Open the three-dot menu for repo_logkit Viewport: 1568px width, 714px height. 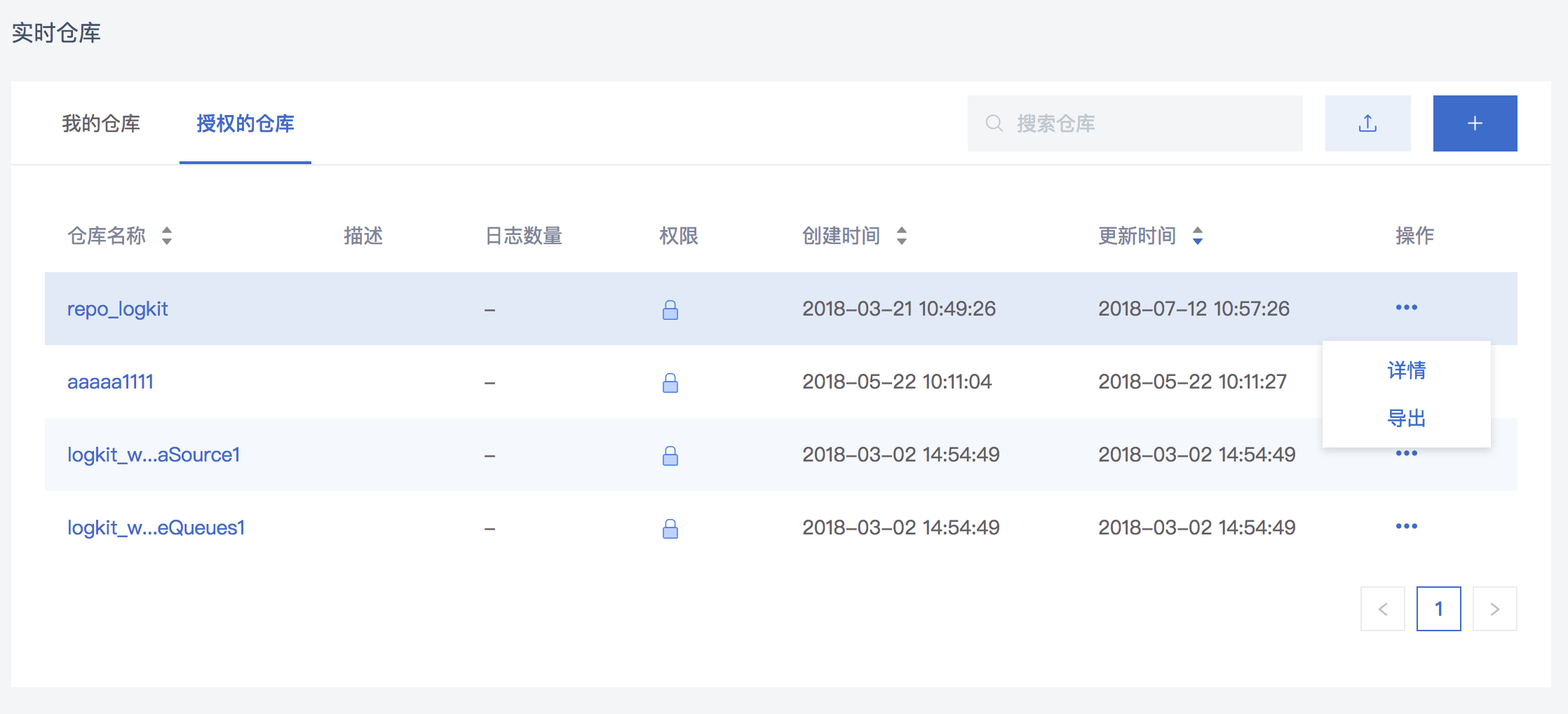click(1406, 307)
